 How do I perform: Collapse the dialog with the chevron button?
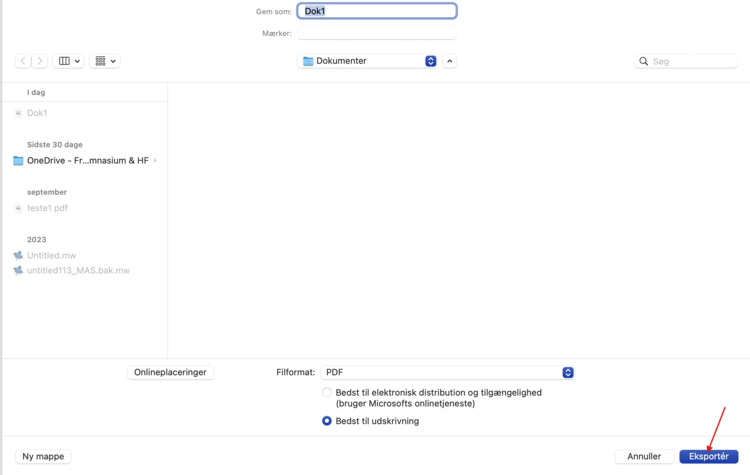point(450,61)
